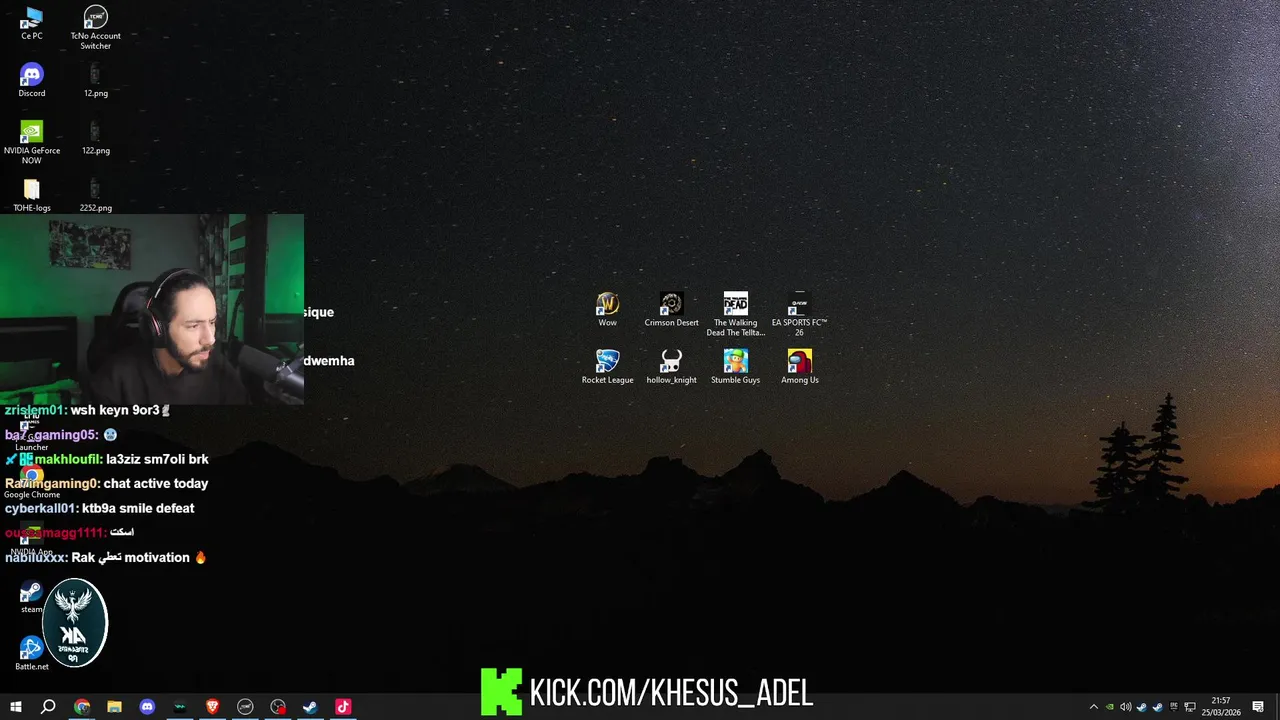Open NVIDIA GeForce NOW shortcut

pos(31,143)
